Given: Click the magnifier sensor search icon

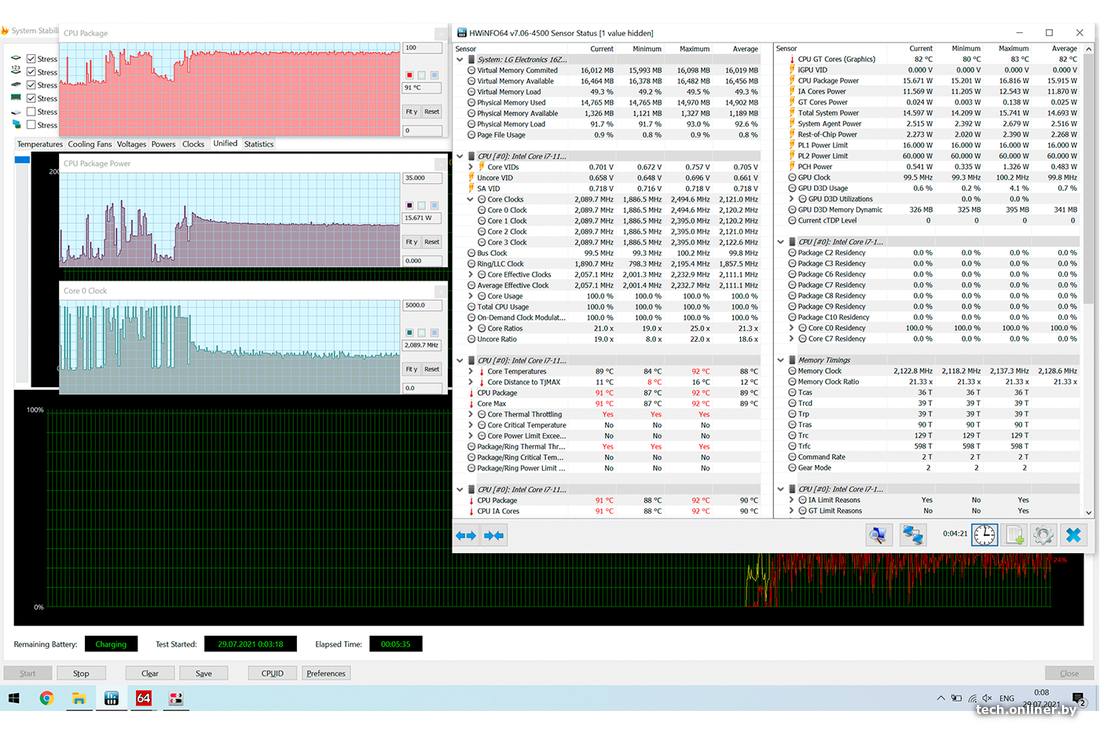Looking at the screenshot, I should (878, 535).
